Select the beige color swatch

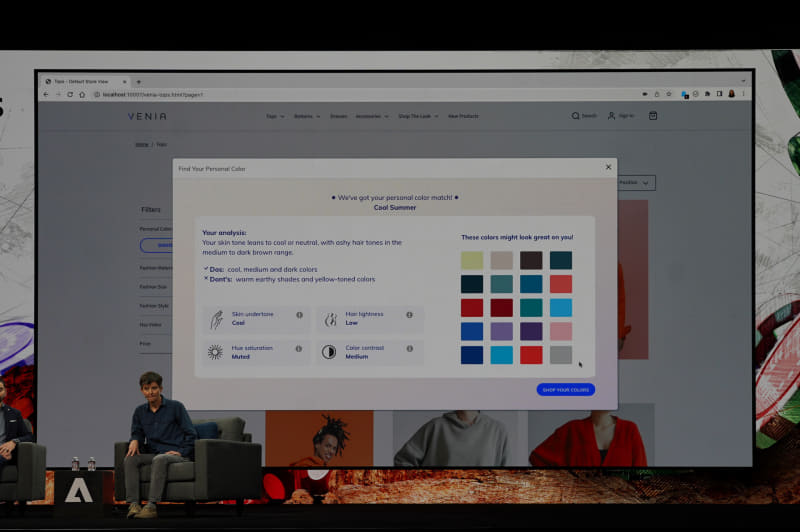[x=502, y=260]
